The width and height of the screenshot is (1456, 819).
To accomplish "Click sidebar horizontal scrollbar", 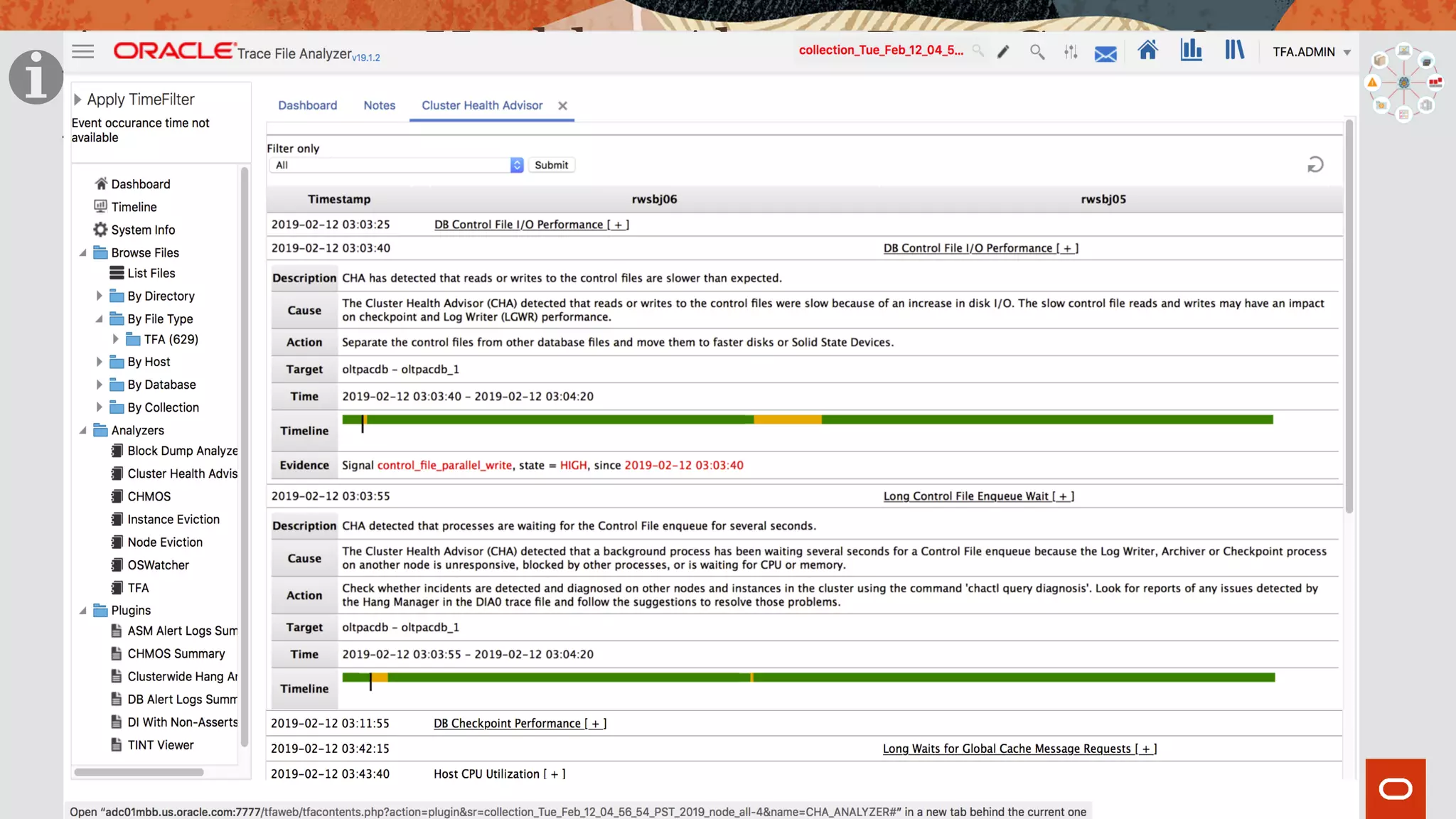I will click(x=139, y=772).
